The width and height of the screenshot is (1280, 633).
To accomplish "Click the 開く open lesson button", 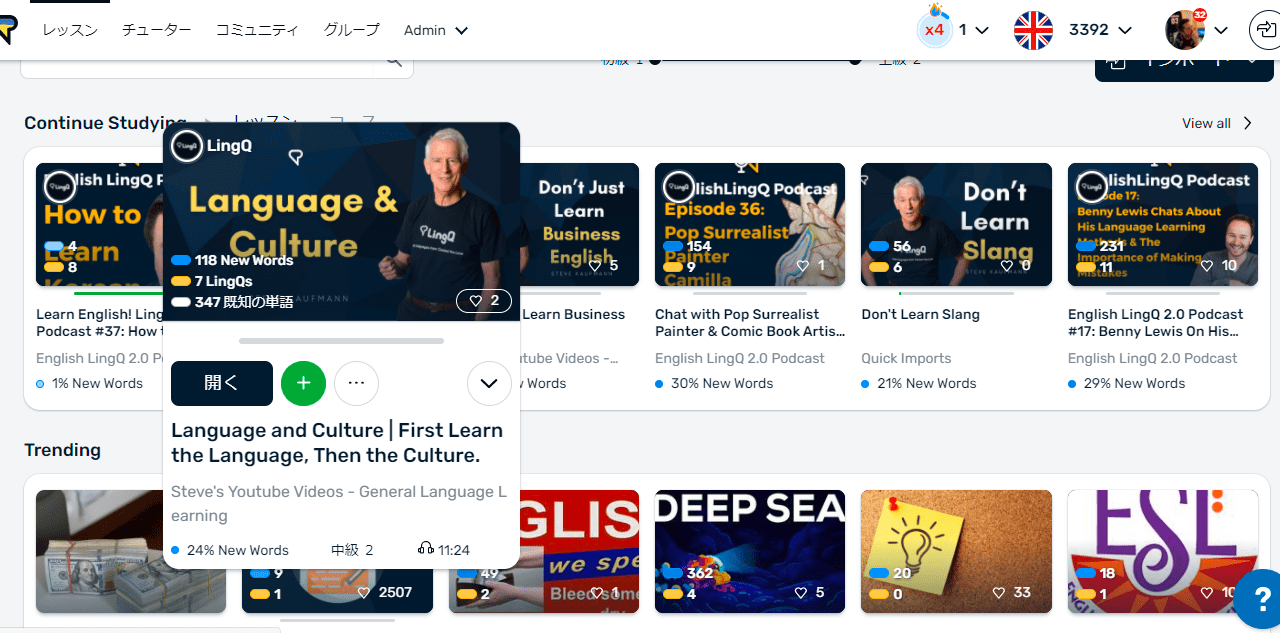I will pos(222,383).
